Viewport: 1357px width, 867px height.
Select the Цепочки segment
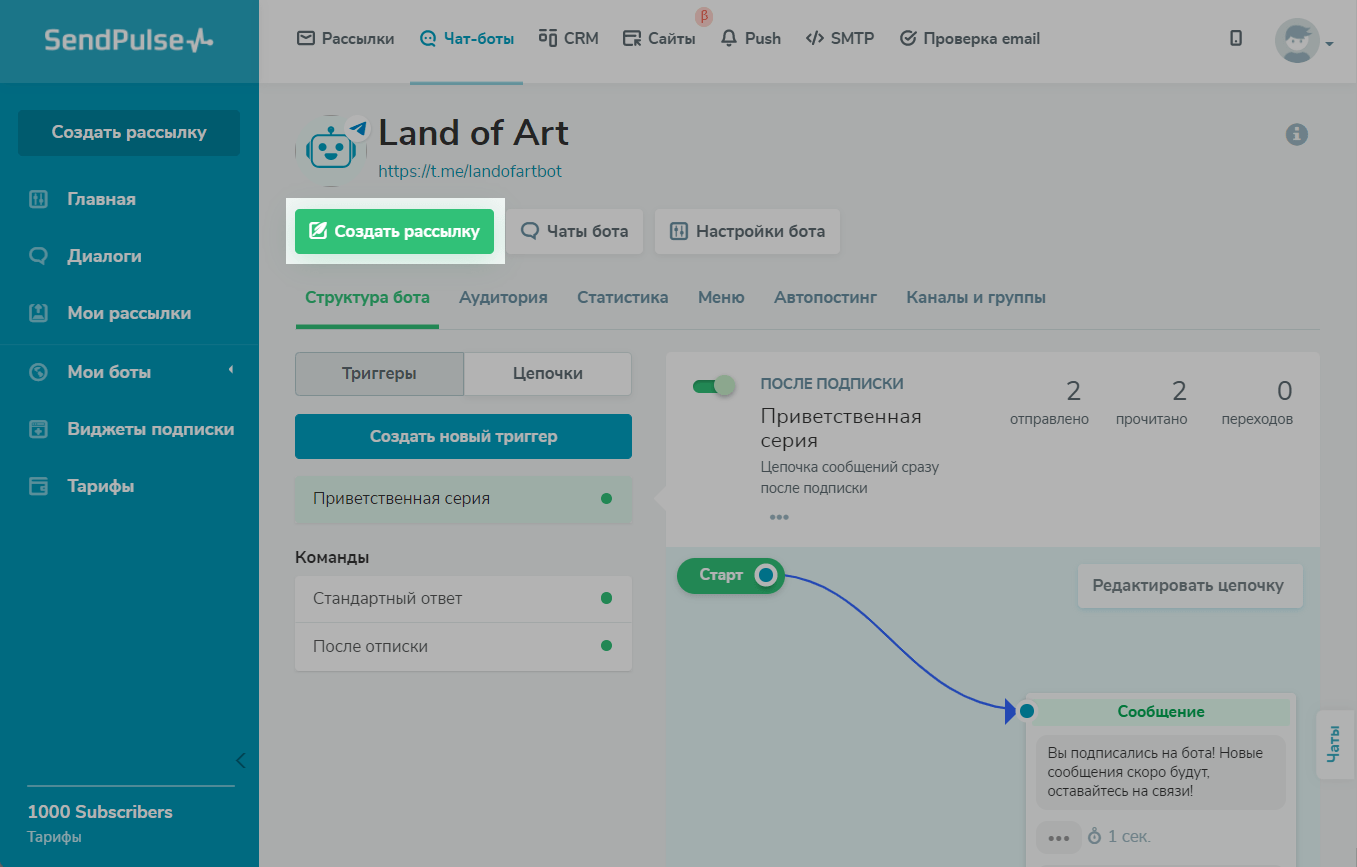click(548, 373)
